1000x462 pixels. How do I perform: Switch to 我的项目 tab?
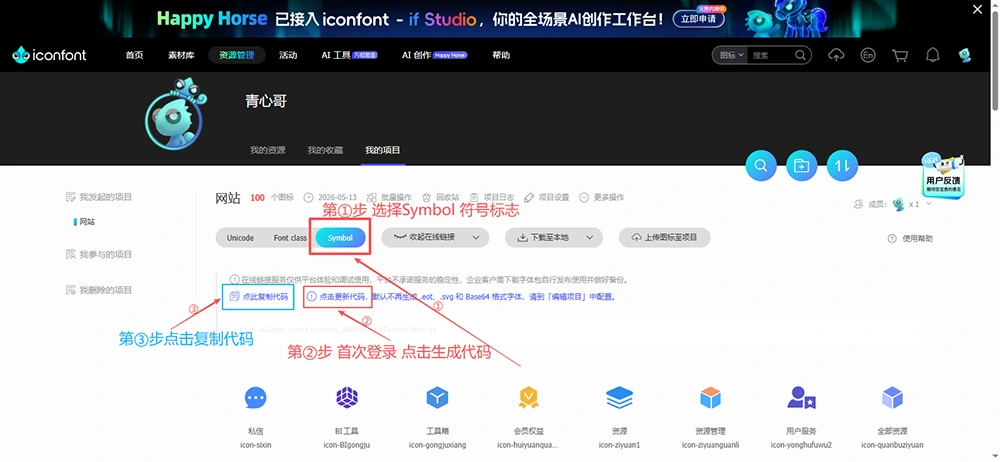(383, 151)
